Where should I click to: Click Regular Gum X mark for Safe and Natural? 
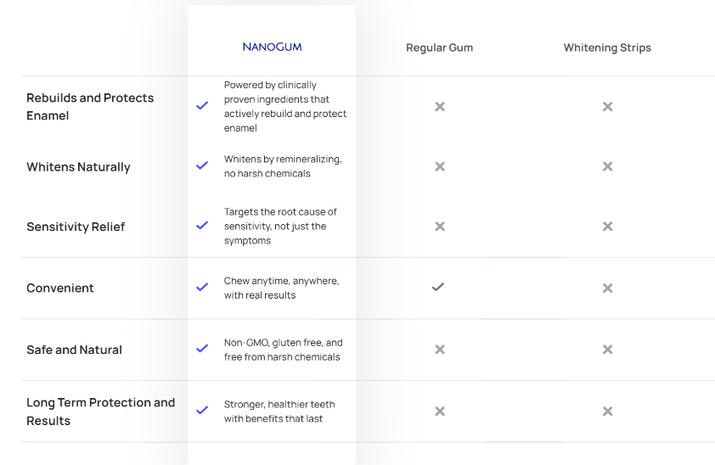439,350
